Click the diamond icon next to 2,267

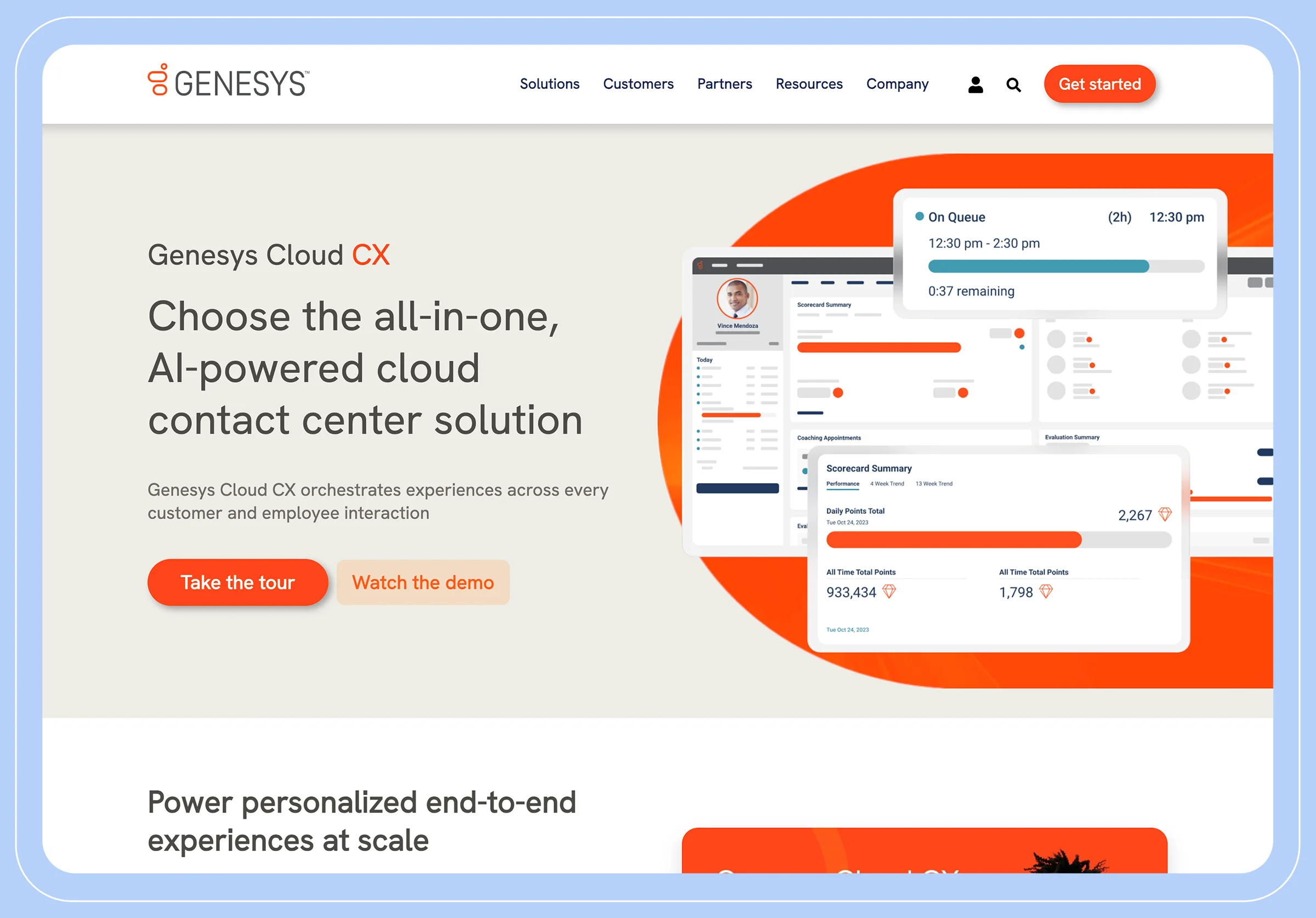click(x=1164, y=514)
